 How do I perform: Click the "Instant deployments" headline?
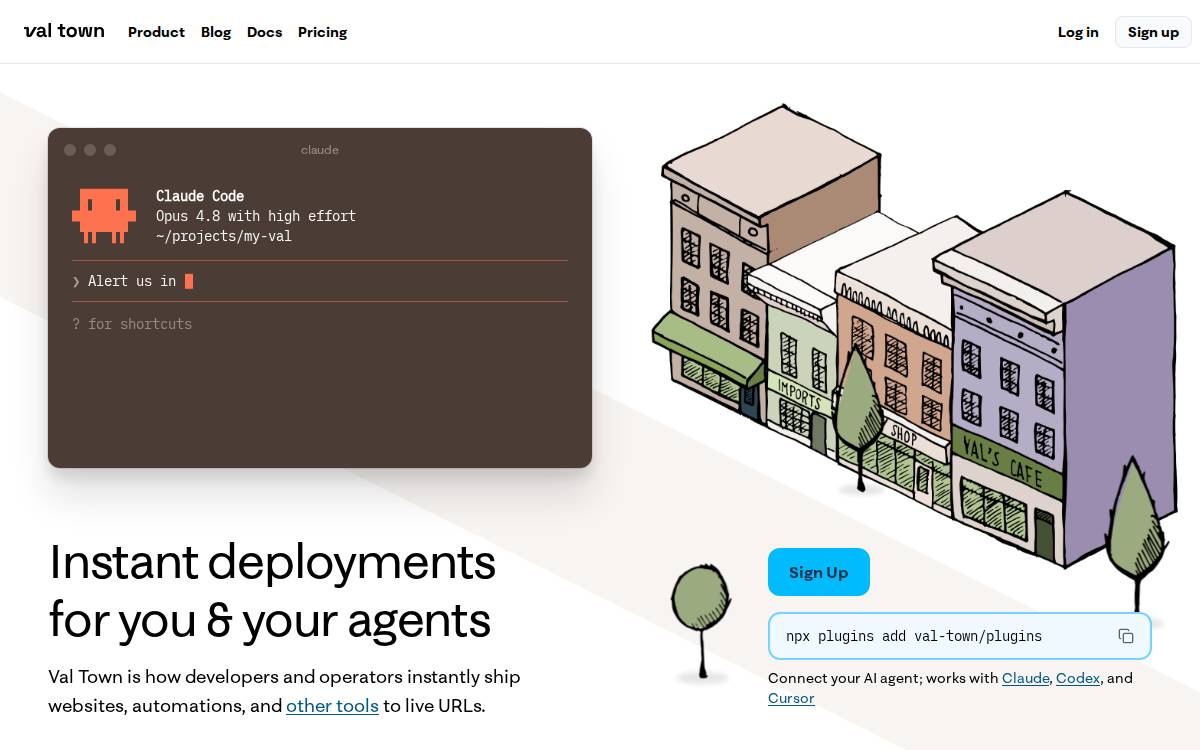272,561
